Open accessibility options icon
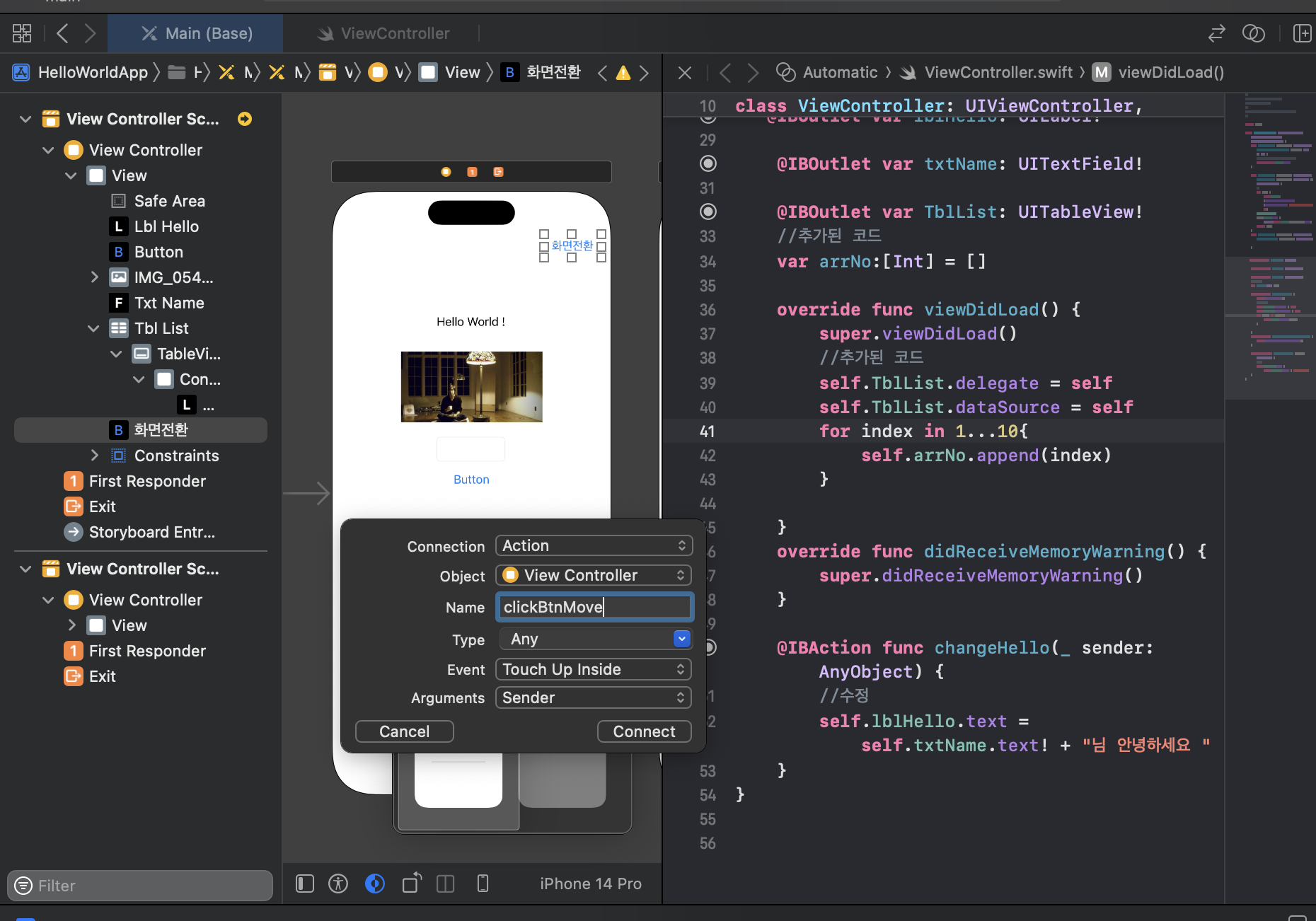This screenshot has width=1316, height=921. click(x=338, y=884)
